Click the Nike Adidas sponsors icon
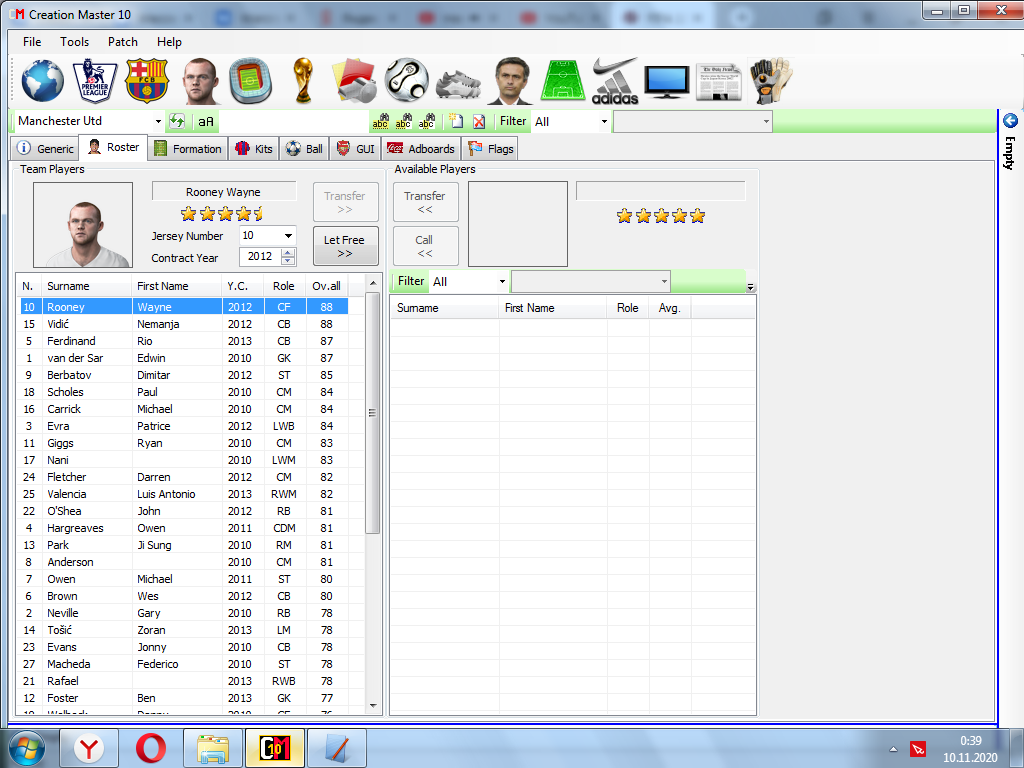 coord(615,80)
